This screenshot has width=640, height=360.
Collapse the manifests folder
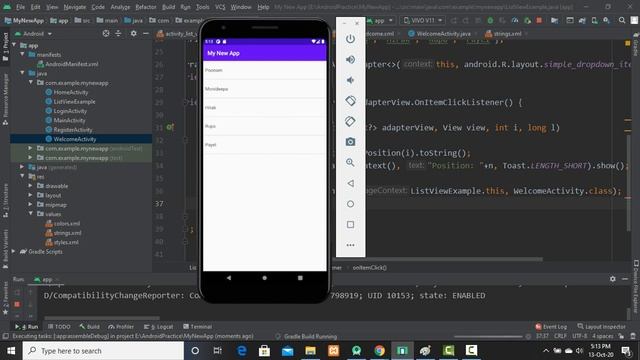tap(22, 54)
